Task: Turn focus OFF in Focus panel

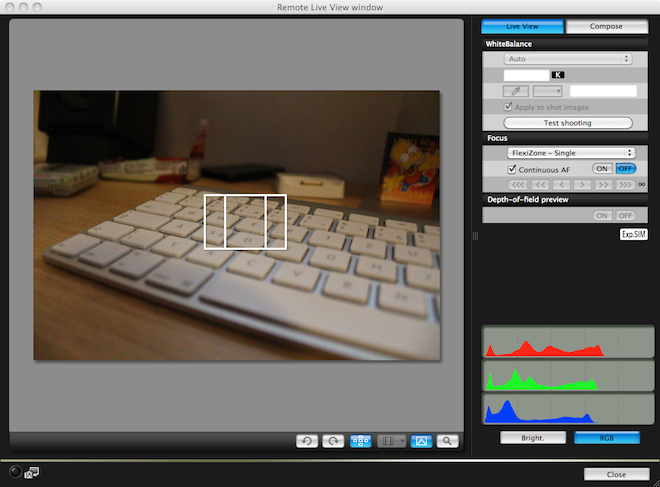Action: point(625,169)
